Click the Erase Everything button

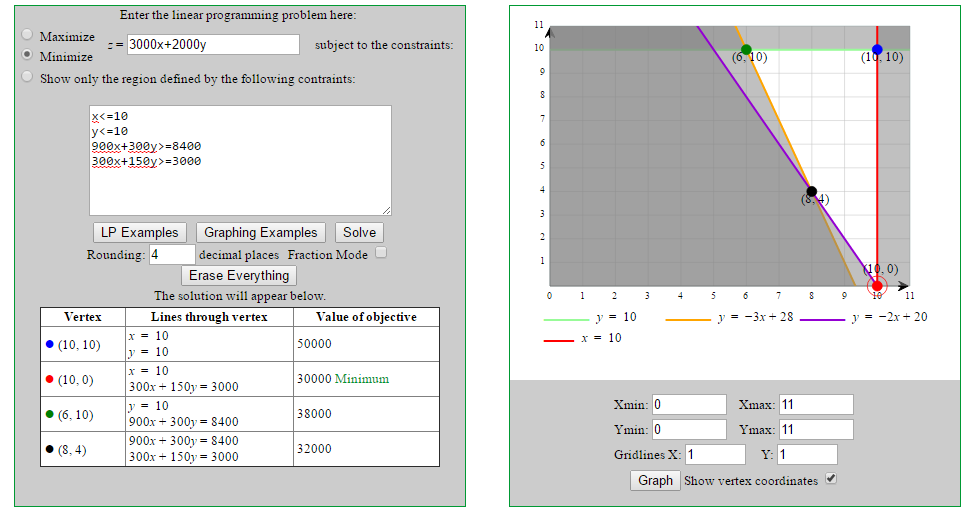[x=239, y=275]
